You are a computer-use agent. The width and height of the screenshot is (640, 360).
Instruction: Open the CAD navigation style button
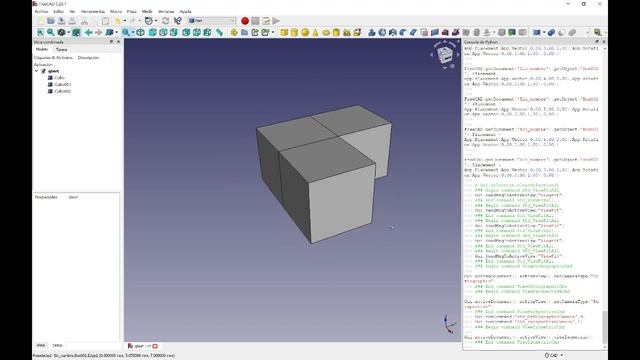(554, 355)
